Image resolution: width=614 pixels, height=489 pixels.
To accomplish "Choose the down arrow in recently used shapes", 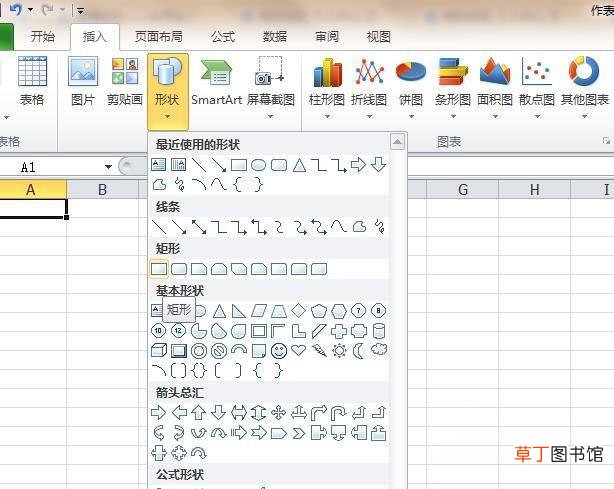I will (x=379, y=165).
